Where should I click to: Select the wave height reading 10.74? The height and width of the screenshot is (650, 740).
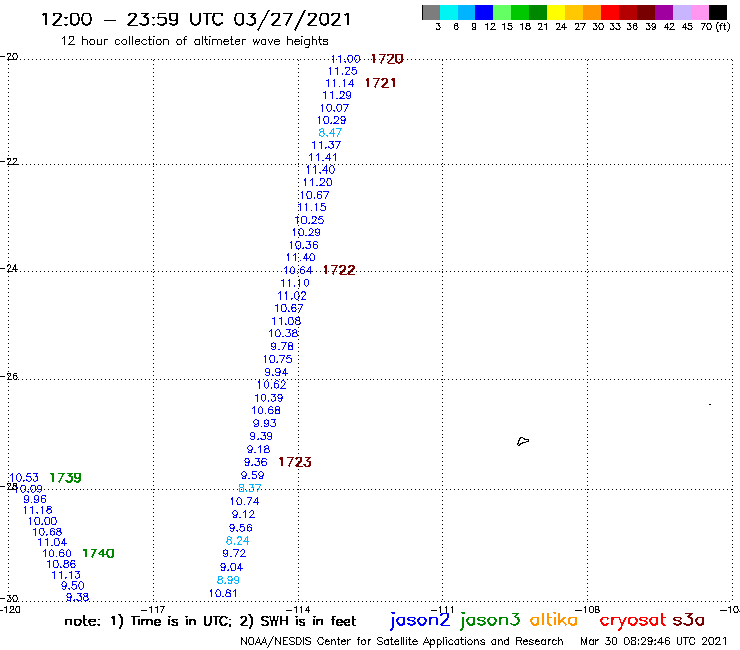click(244, 501)
